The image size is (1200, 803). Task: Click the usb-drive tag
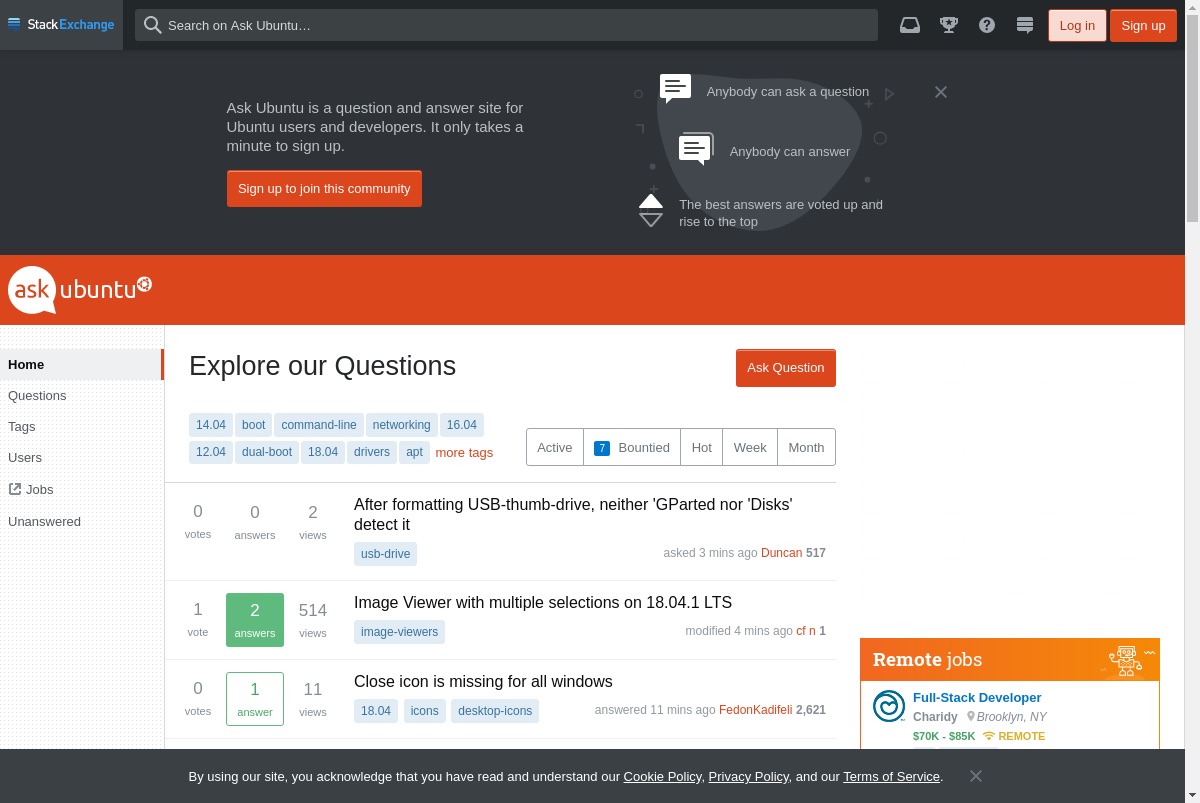point(385,554)
